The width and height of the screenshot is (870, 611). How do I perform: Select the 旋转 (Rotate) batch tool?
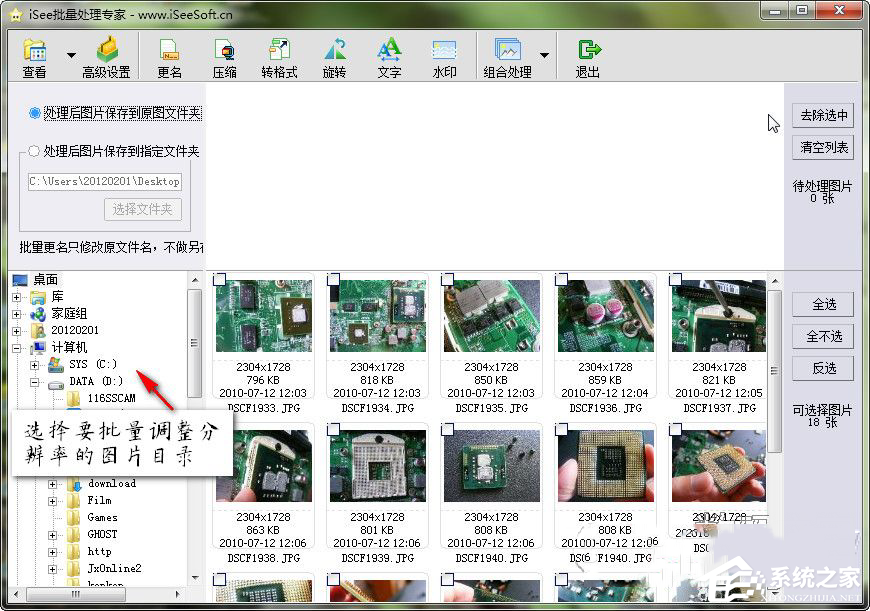[x=334, y=56]
